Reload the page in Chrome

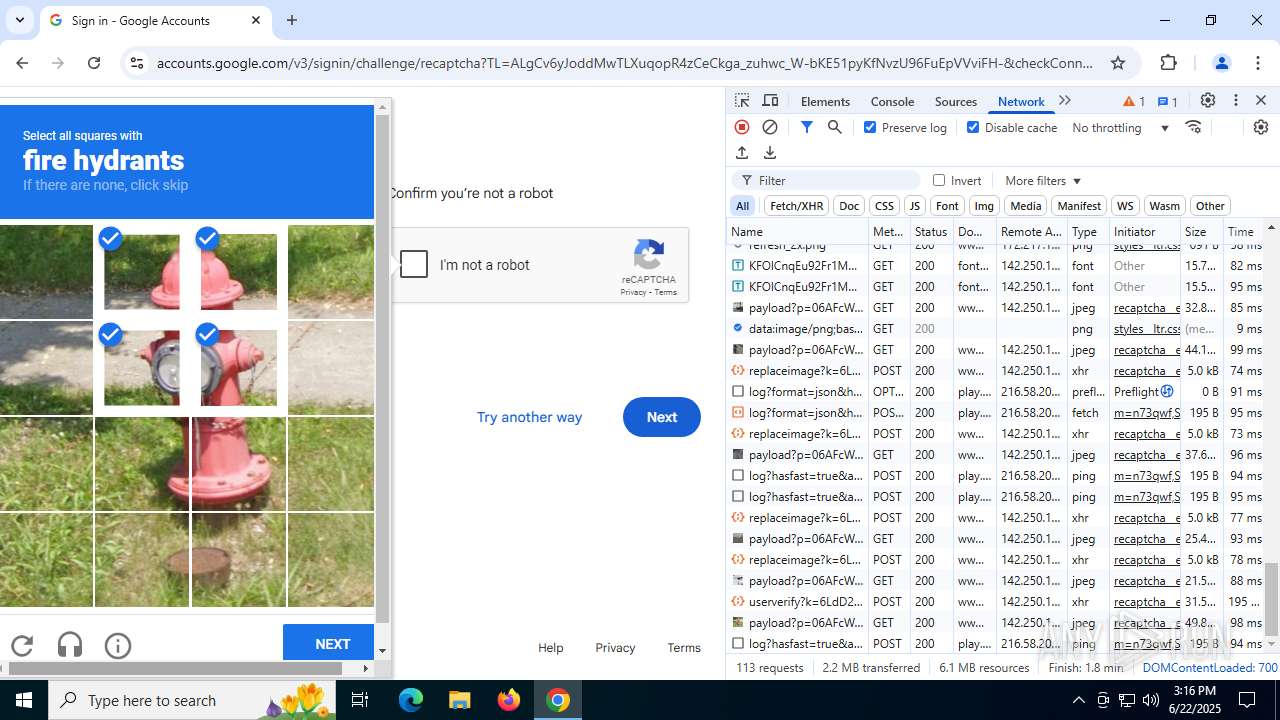point(94,63)
